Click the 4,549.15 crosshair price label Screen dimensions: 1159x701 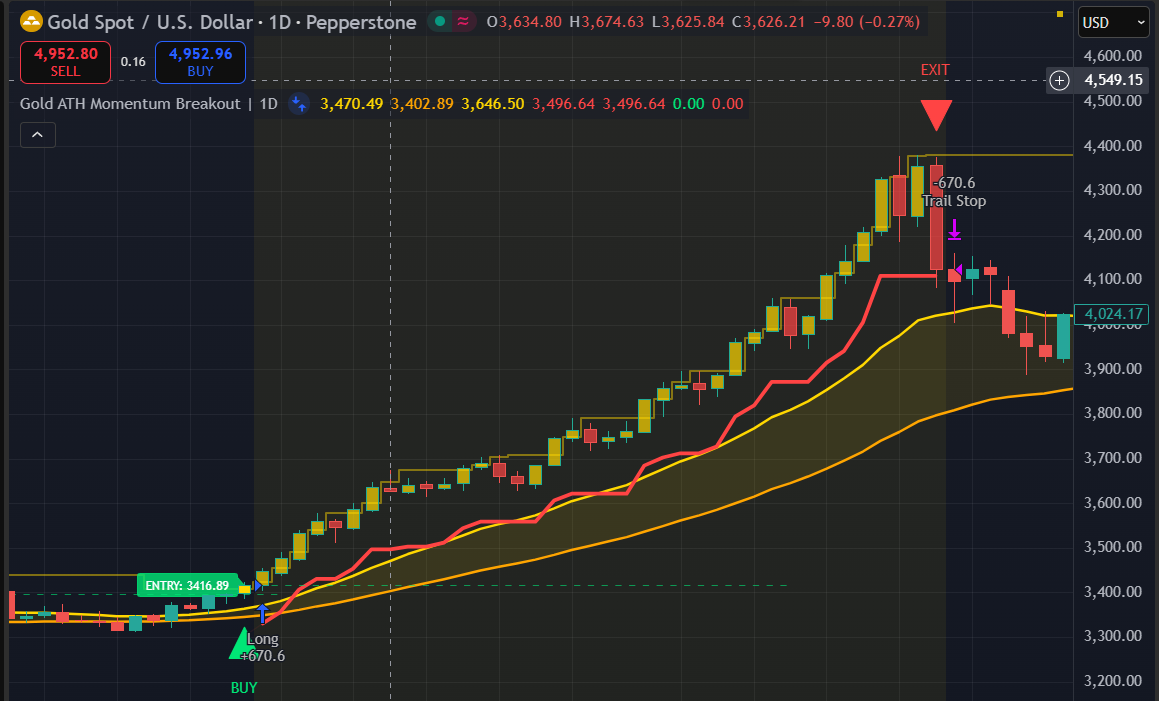coord(1112,80)
